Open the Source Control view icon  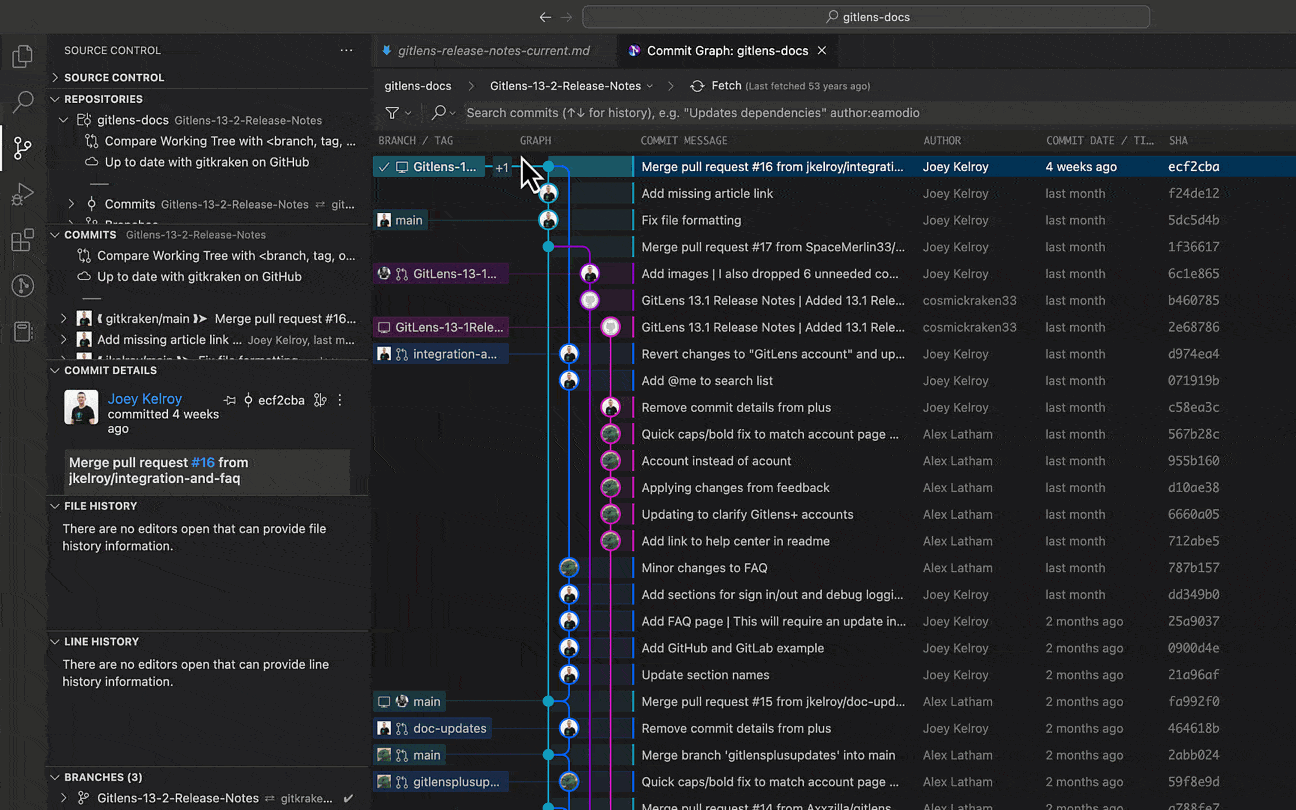click(x=22, y=149)
